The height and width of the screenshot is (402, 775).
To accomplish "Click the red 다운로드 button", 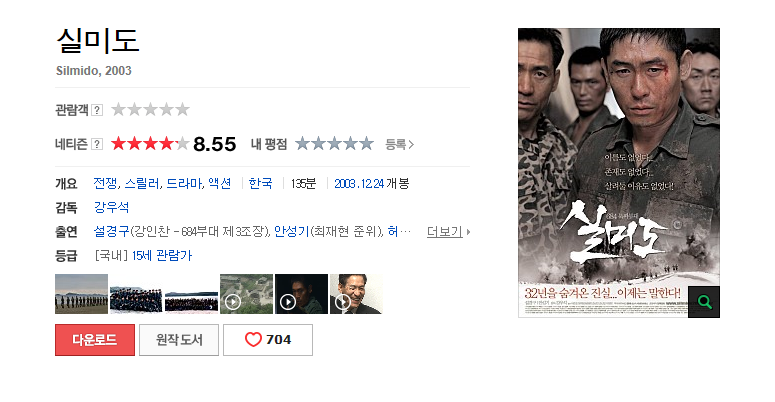I will click(95, 340).
